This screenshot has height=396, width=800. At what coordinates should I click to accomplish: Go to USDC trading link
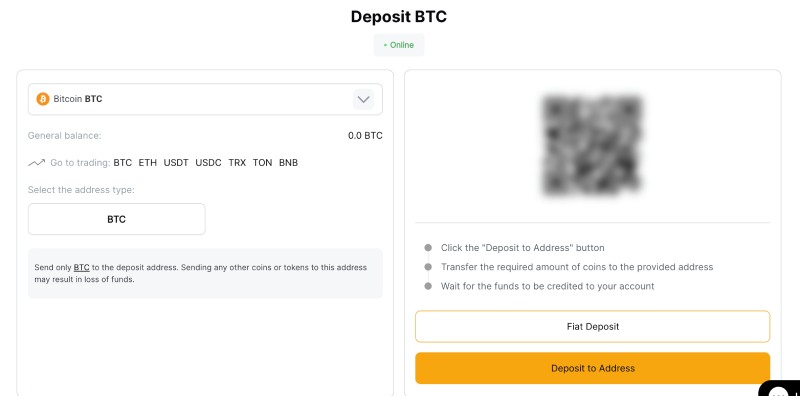(x=208, y=163)
